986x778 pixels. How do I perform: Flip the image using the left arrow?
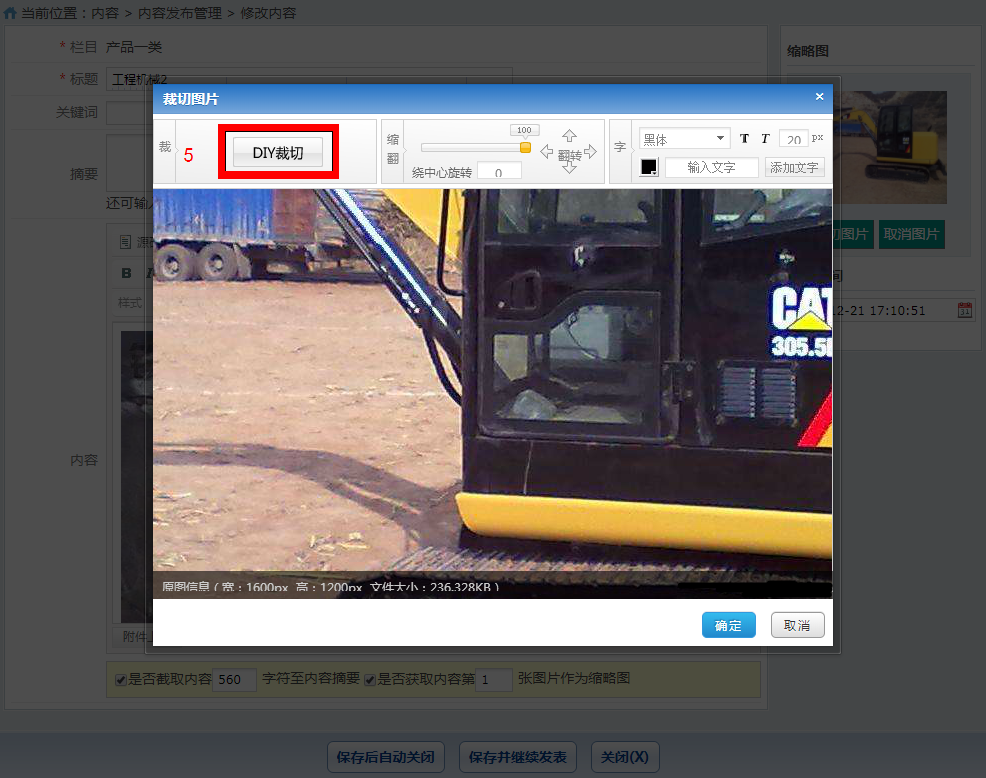[x=546, y=152]
